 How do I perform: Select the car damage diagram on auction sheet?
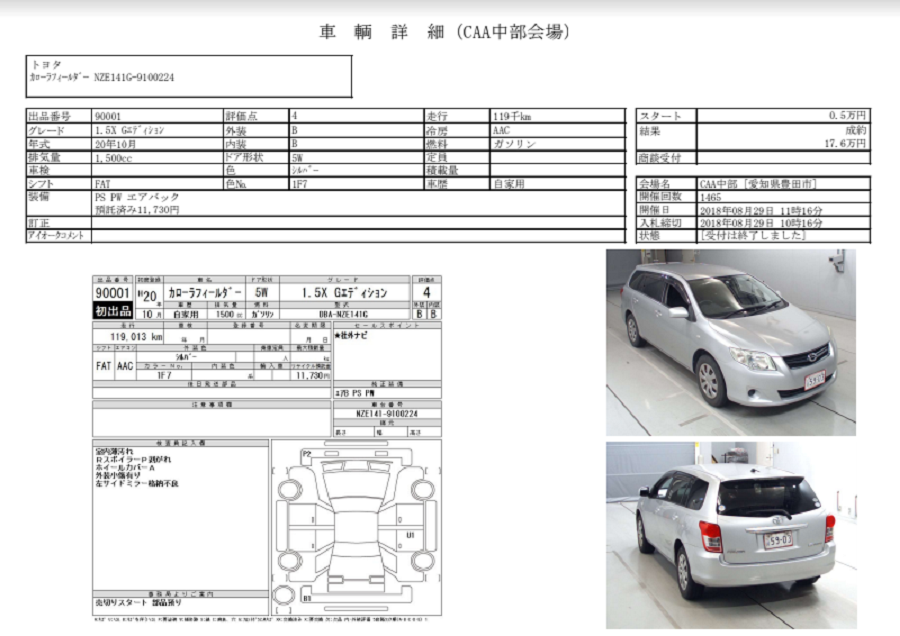tap(356, 528)
